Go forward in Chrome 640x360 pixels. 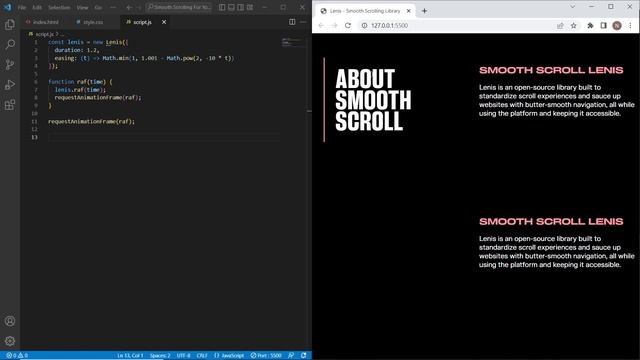pos(334,25)
